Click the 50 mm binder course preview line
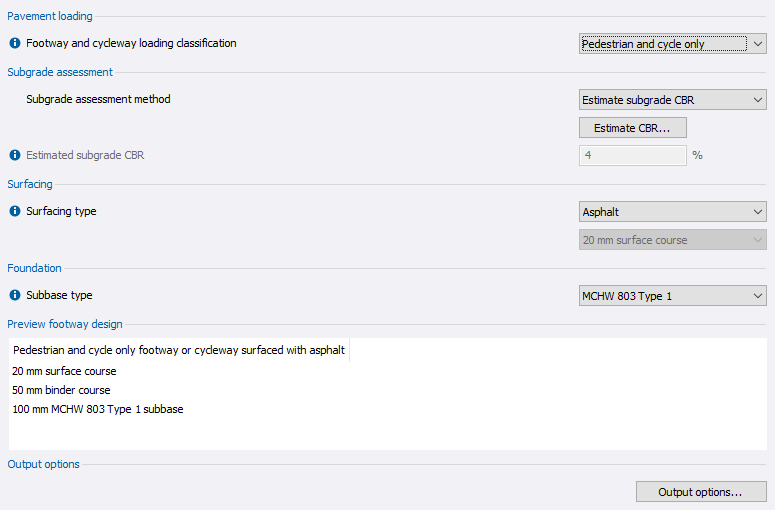Viewport: 775px width, 510px height. 61,390
